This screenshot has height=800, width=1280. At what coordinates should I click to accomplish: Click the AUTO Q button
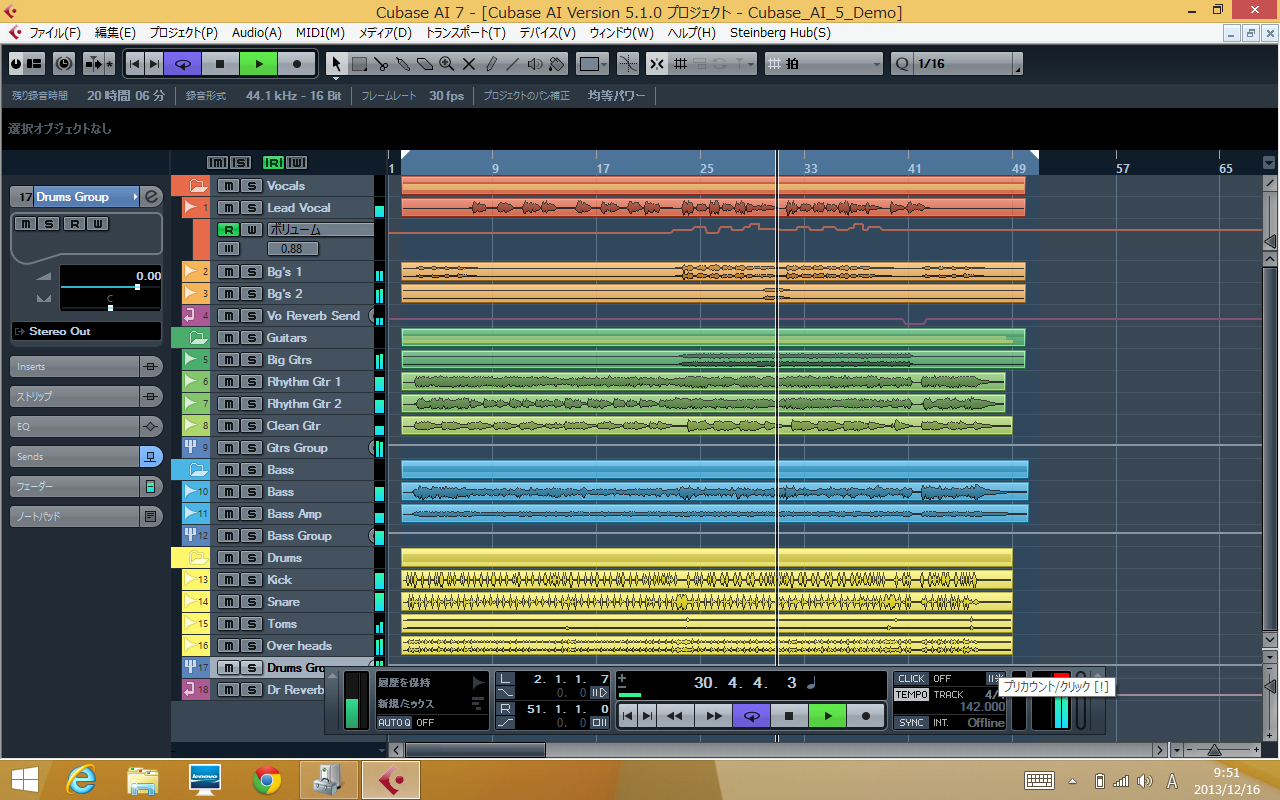tap(394, 722)
